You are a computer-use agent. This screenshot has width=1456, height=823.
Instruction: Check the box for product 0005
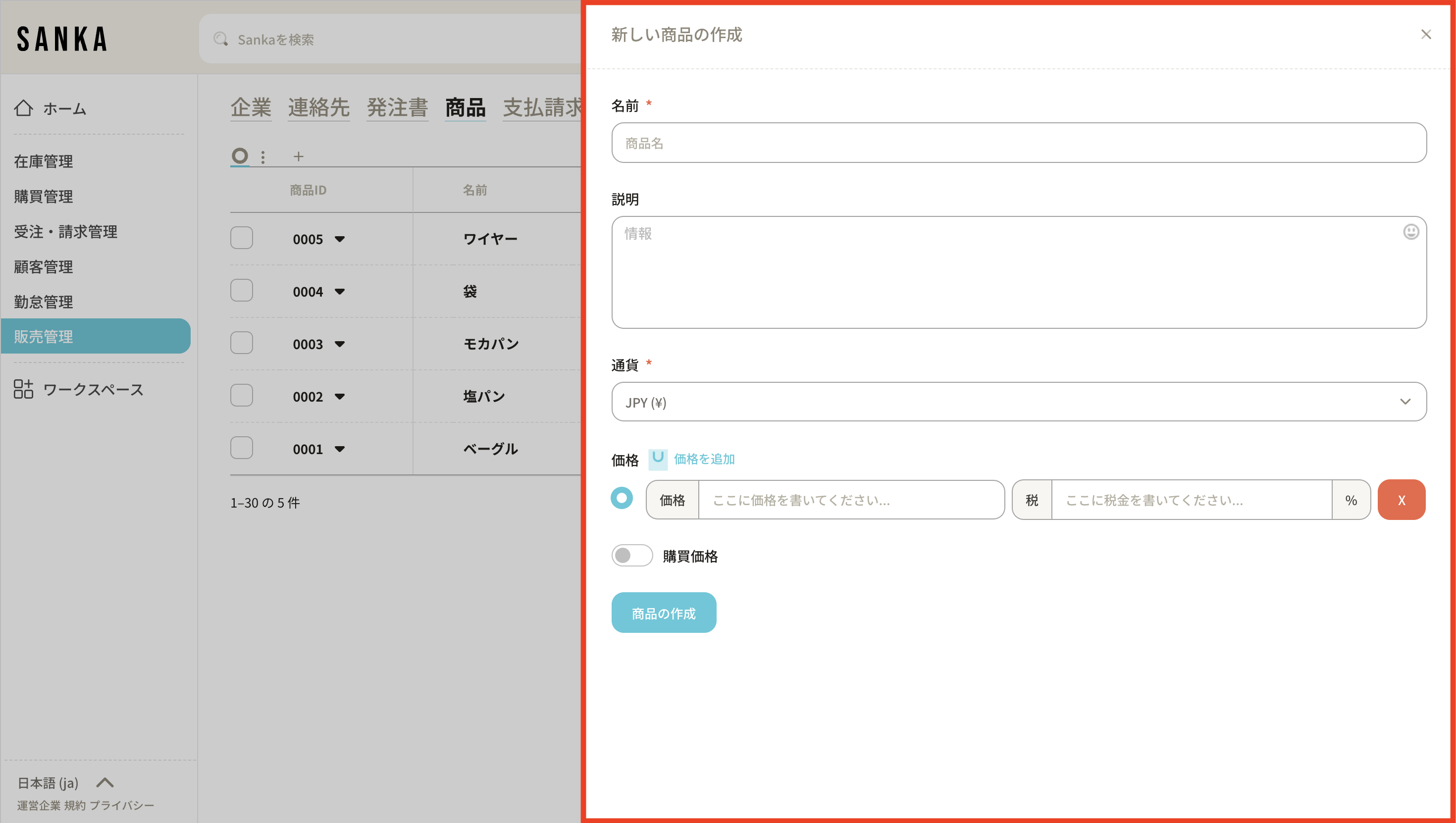click(241, 238)
